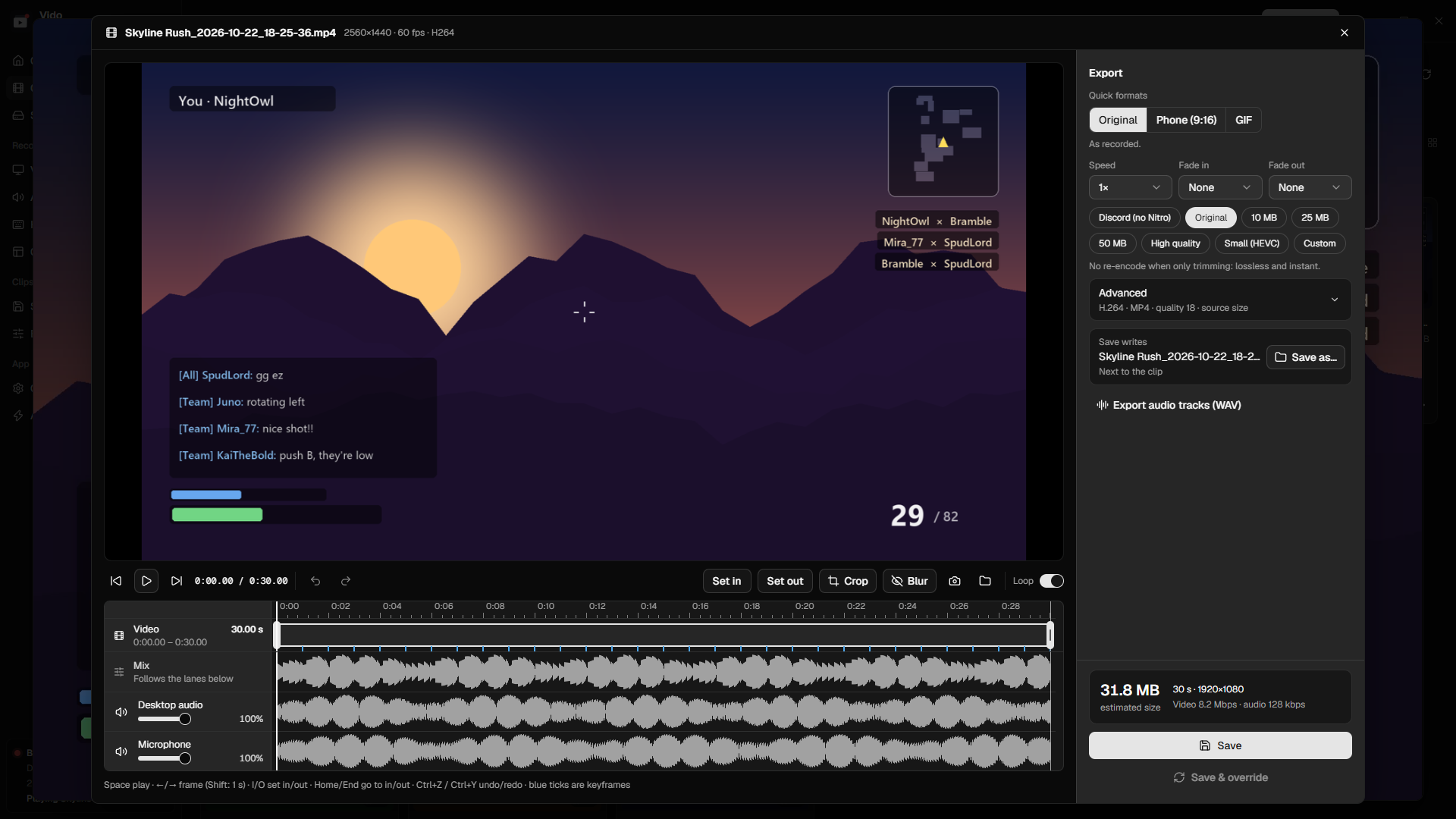The height and width of the screenshot is (819, 1456).
Task: Open the Blur tool
Action: pos(909,581)
